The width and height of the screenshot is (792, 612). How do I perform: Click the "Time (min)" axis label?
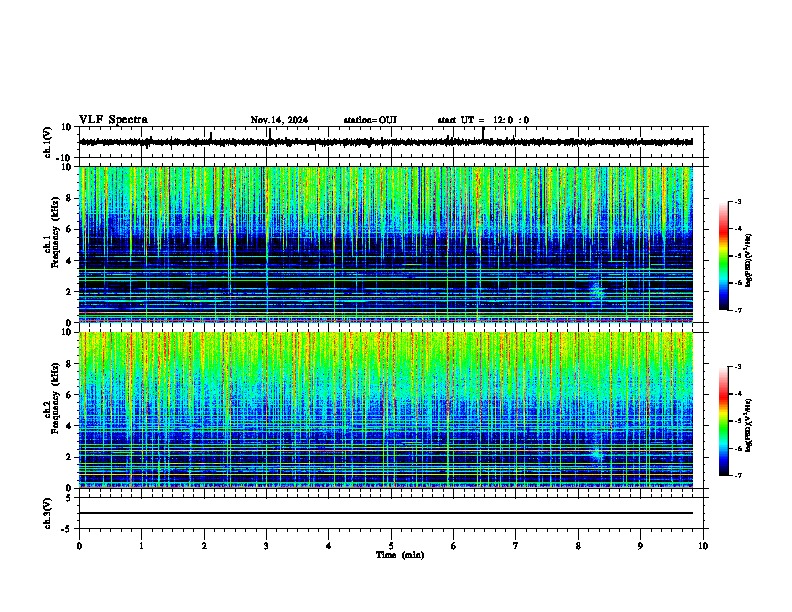[x=400, y=555]
